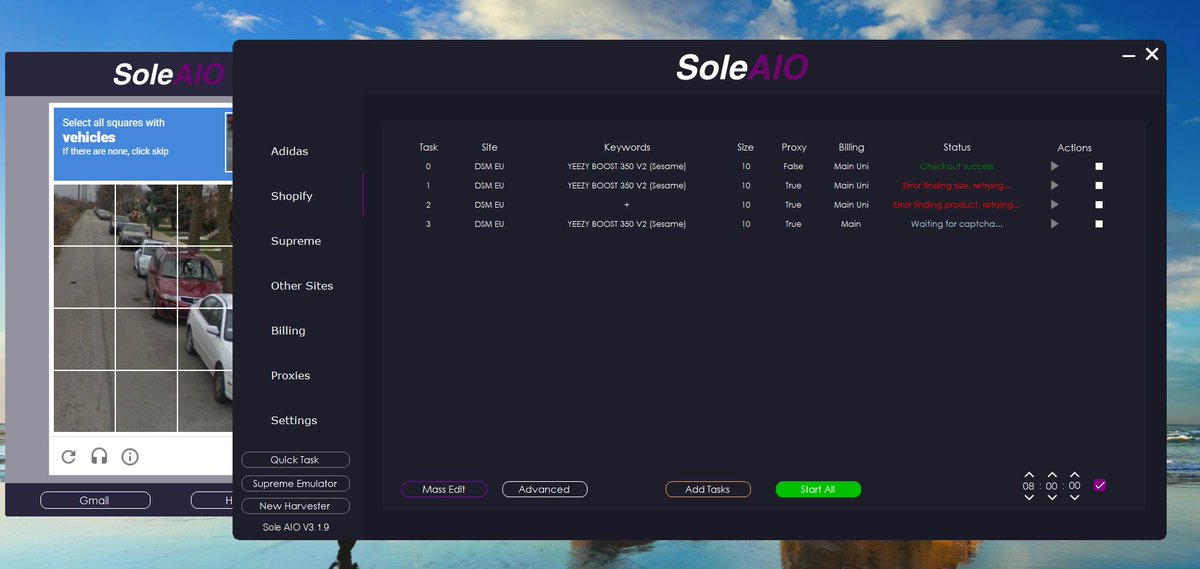1200x569 pixels.
Task: Select 'Error finding size, retrying...' status
Action: pos(956,185)
